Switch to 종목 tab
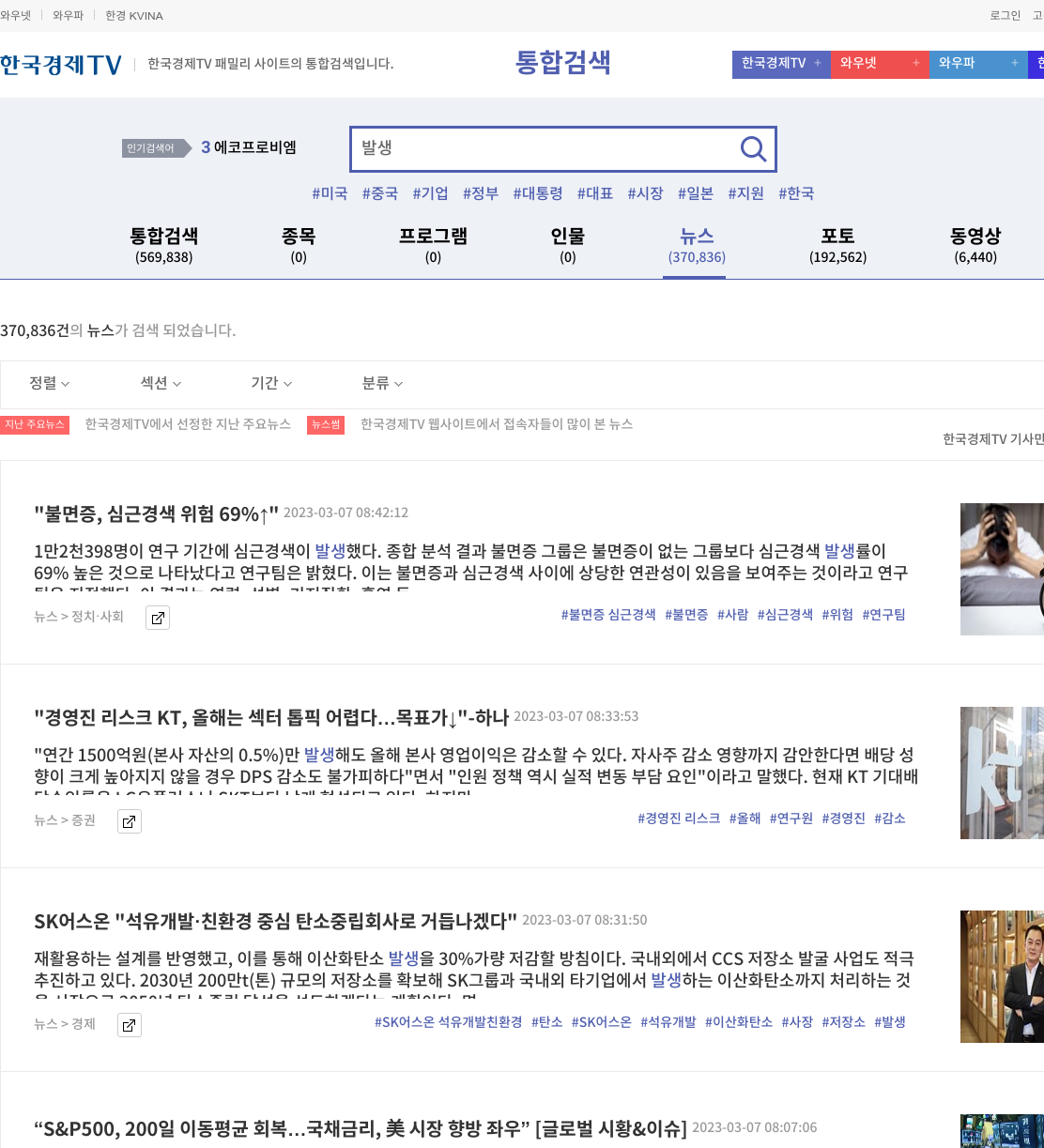1044x1148 pixels. pos(299,245)
